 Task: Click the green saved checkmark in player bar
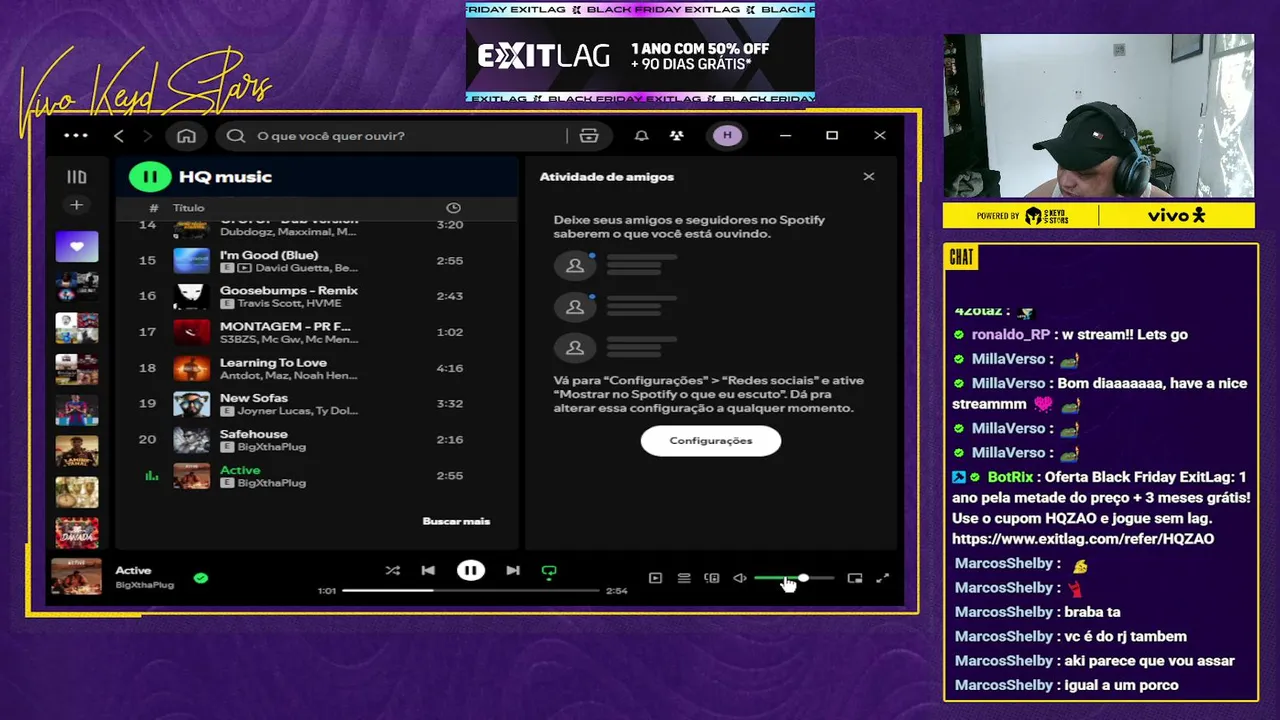(x=201, y=578)
